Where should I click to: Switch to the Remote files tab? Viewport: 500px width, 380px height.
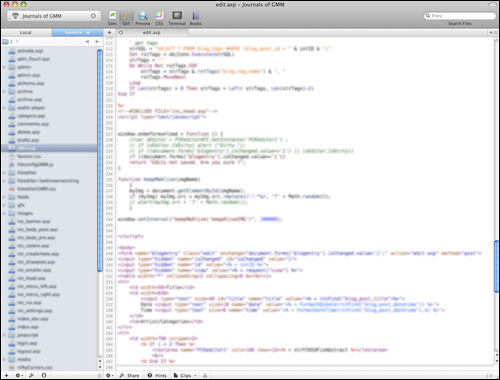click(77, 32)
